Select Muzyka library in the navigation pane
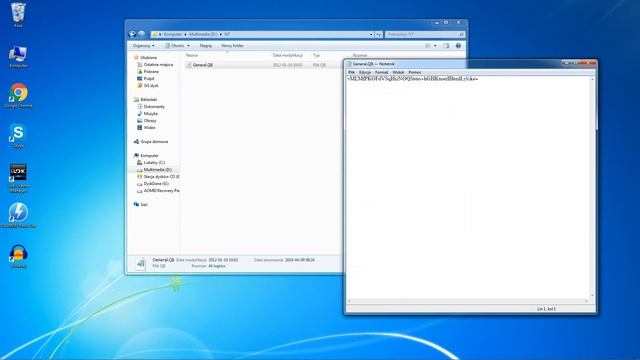The height and width of the screenshot is (360, 640). pos(151,113)
